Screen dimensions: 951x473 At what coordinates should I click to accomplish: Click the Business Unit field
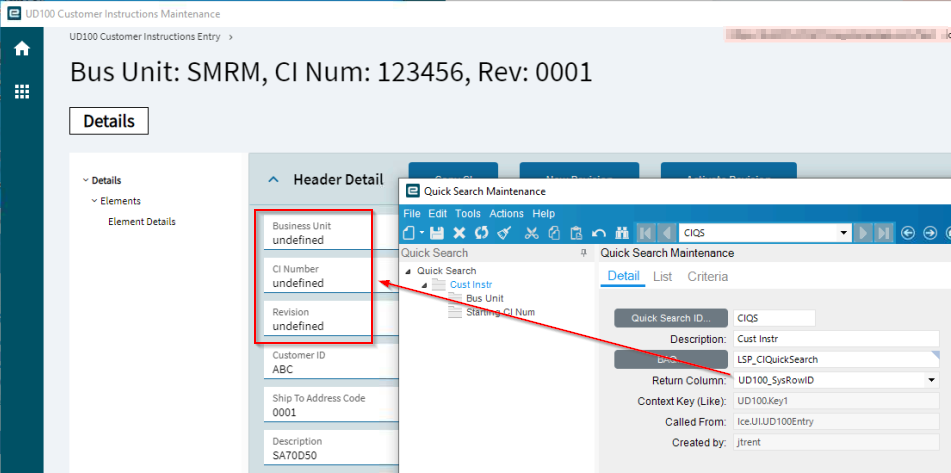[x=331, y=233]
